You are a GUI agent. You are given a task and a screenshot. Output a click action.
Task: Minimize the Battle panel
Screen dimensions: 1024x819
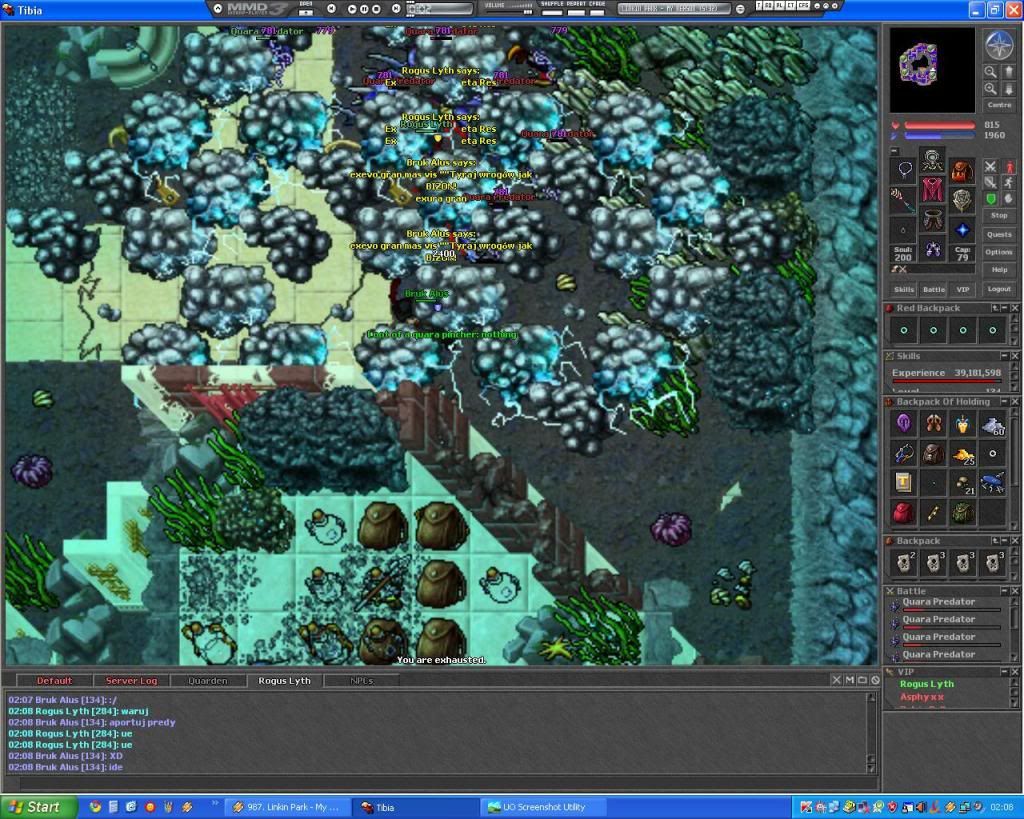pos(1004,591)
